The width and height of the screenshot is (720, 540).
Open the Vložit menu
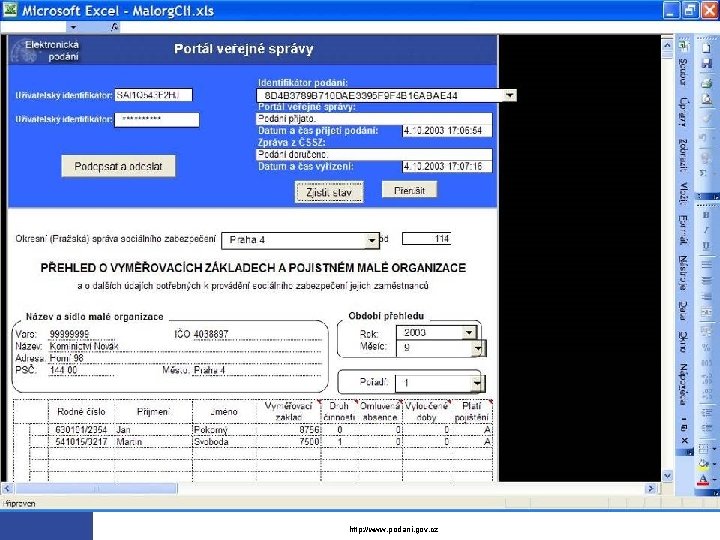point(684,193)
